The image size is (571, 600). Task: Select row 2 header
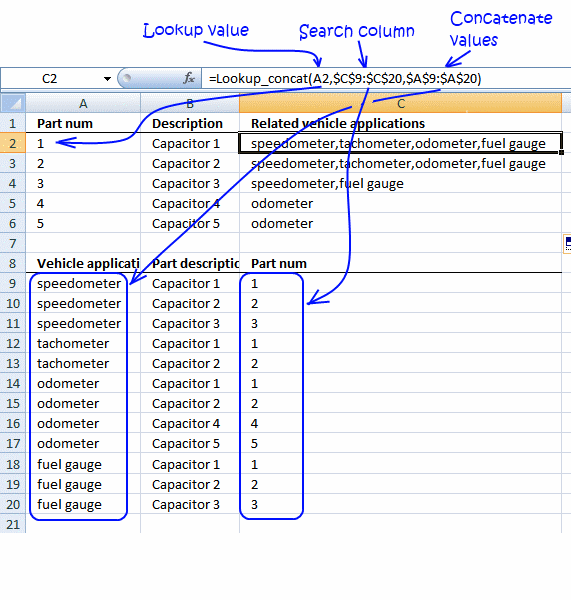click(x=13, y=143)
